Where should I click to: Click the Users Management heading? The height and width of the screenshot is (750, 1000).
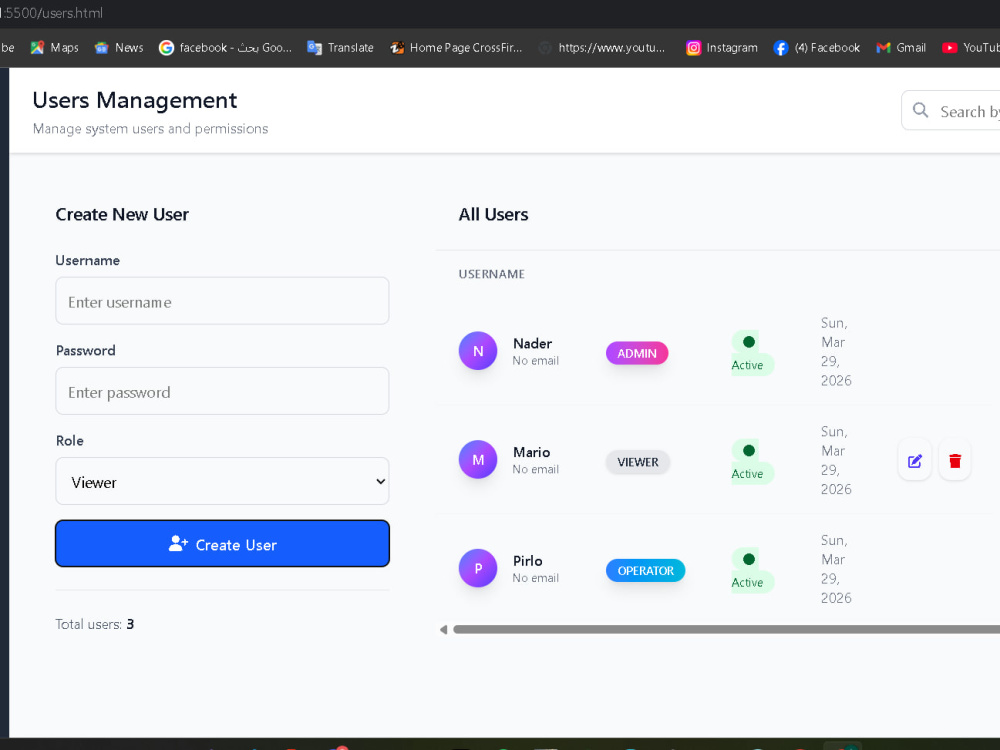[135, 101]
